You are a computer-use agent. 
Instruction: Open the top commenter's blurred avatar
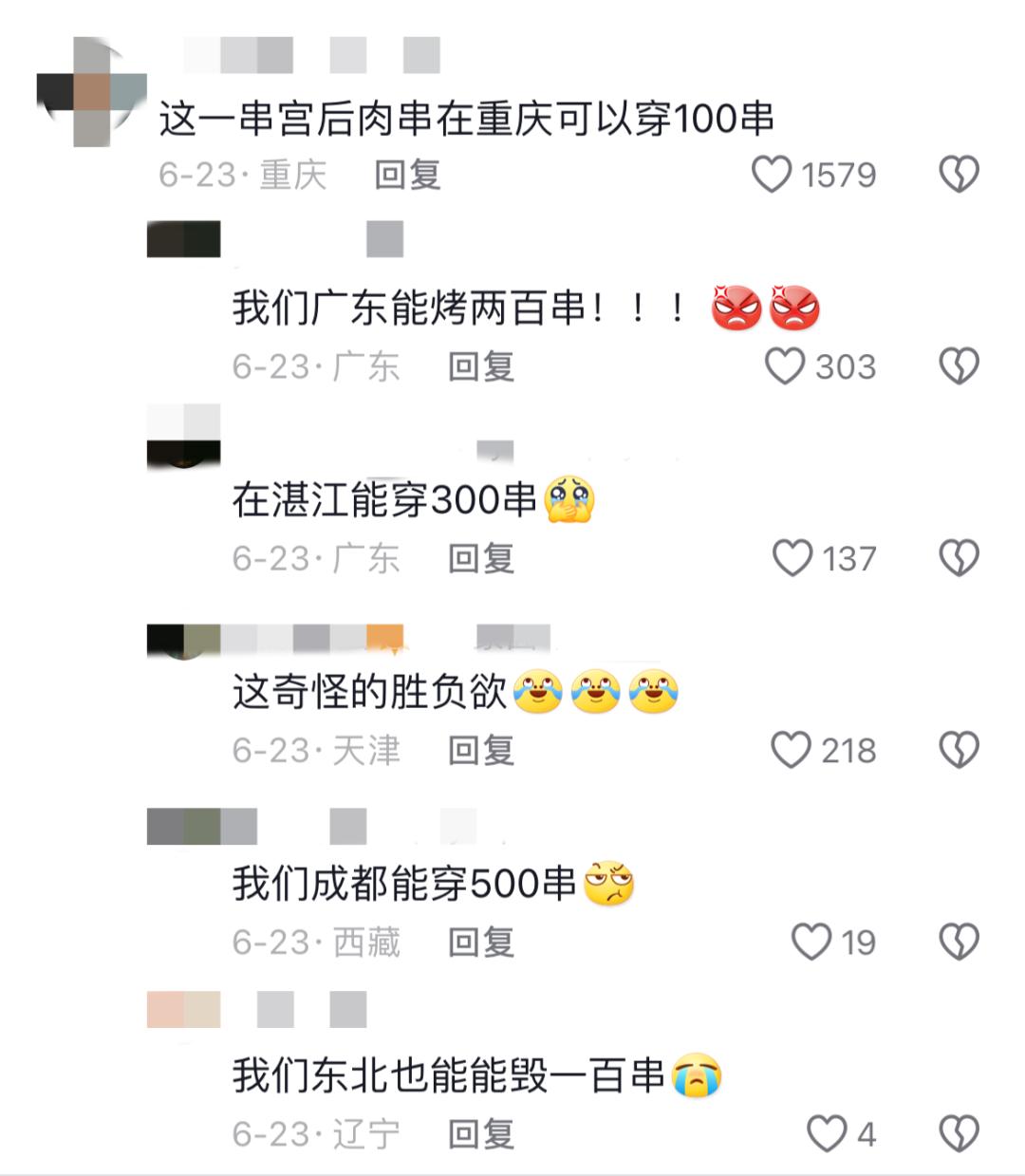point(91,92)
